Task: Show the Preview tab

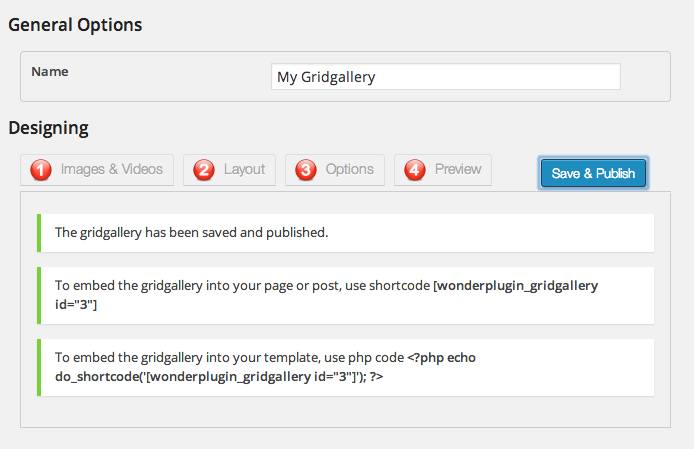Action: [457, 170]
